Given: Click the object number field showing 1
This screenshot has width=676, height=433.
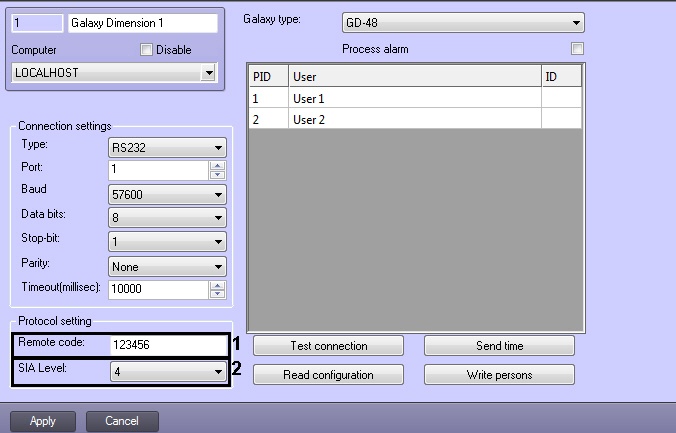Looking at the screenshot, I should (37, 23).
